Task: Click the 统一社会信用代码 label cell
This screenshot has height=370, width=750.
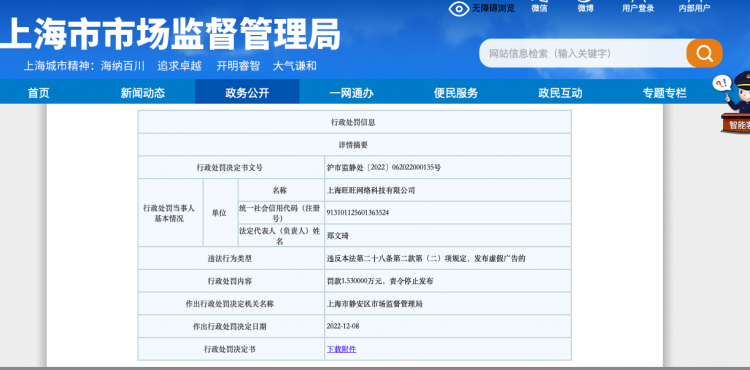Action: pyautogui.click(x=281, y=213)
